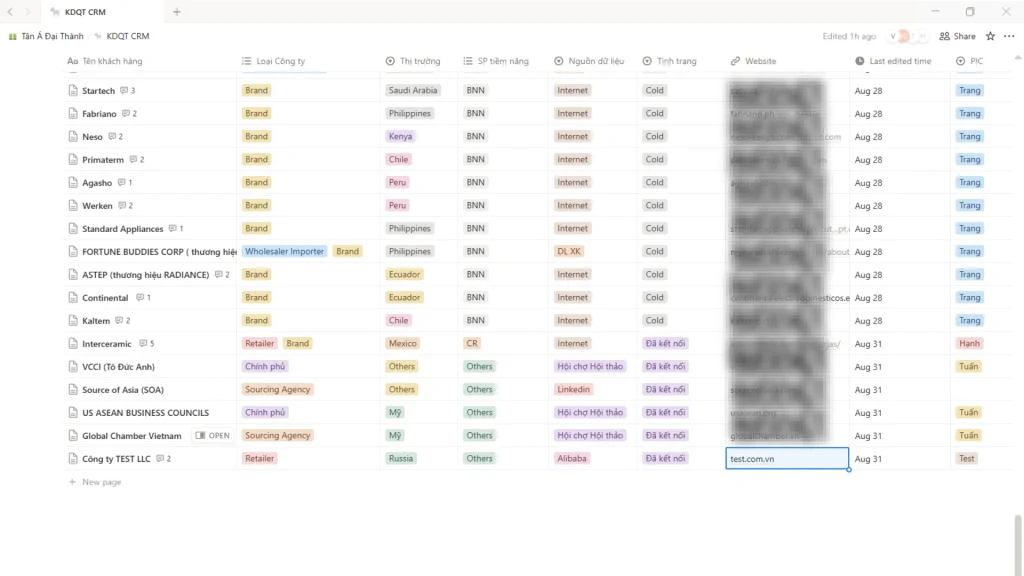The width and height of the screenshot is (1024, 576).
Task: Open Website column header menu
Action: click(754, 61)
